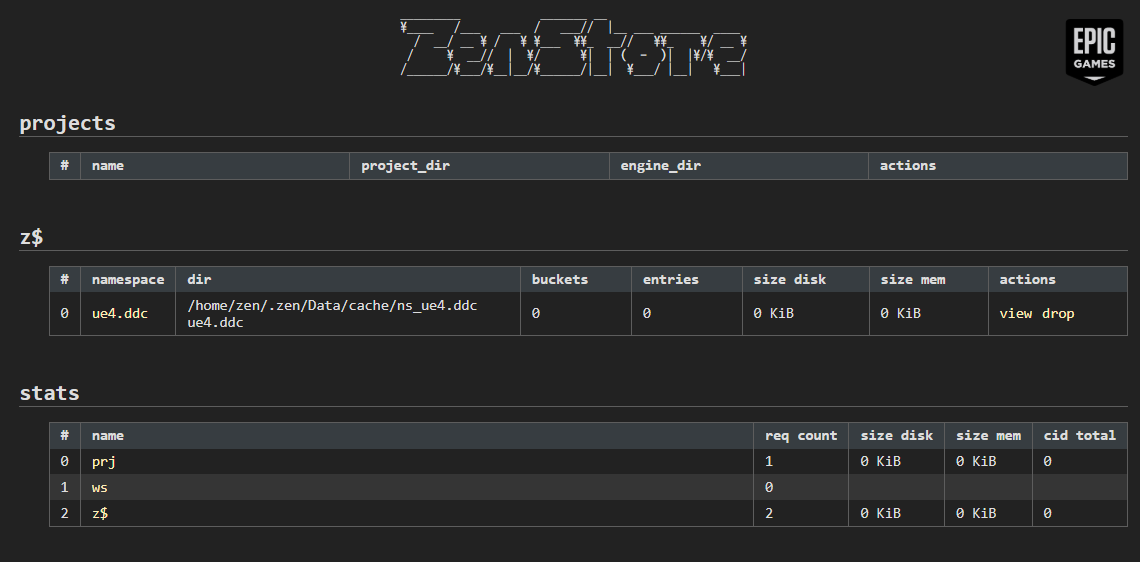Viewport: 1140px width, 562px height.
Task: Click the view action for ue4.ddc
Action: pos(1015,313)
